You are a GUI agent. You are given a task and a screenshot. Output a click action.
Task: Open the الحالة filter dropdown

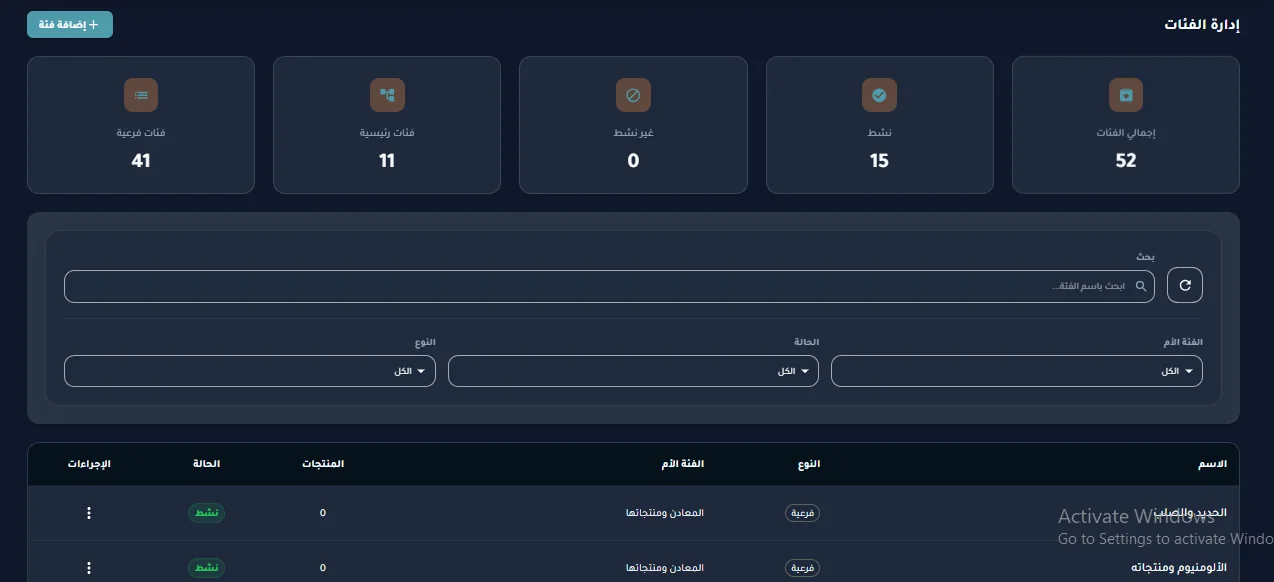coord(633,371)
